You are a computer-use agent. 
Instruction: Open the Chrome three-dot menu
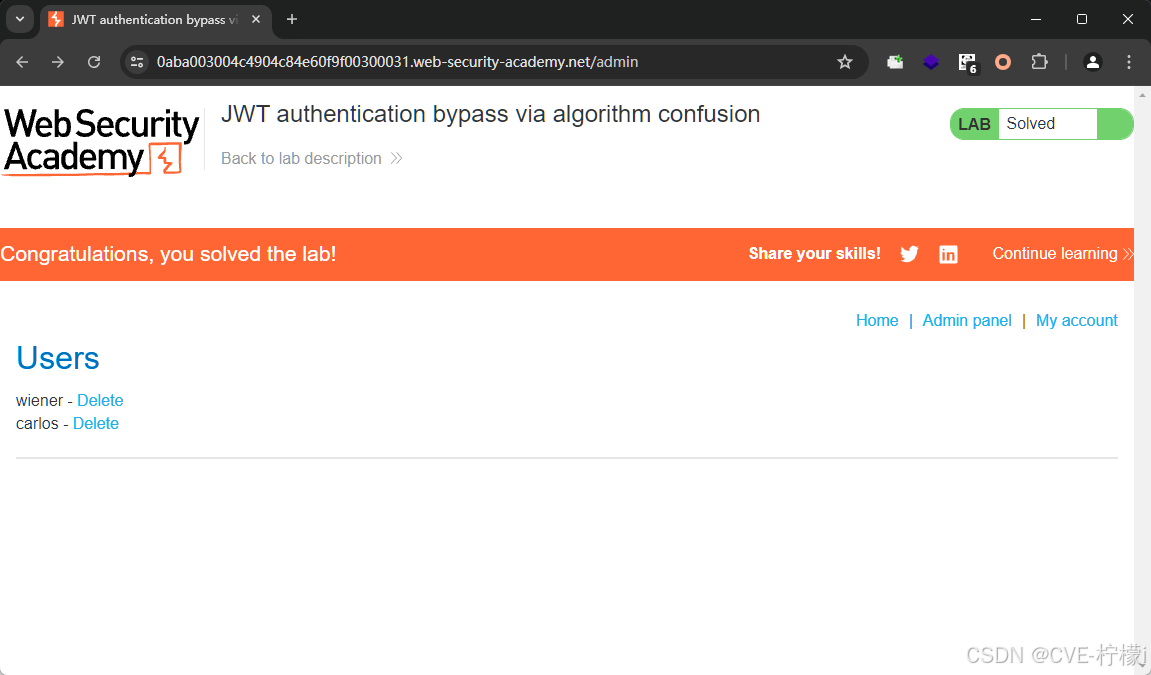click(1129, 62)
